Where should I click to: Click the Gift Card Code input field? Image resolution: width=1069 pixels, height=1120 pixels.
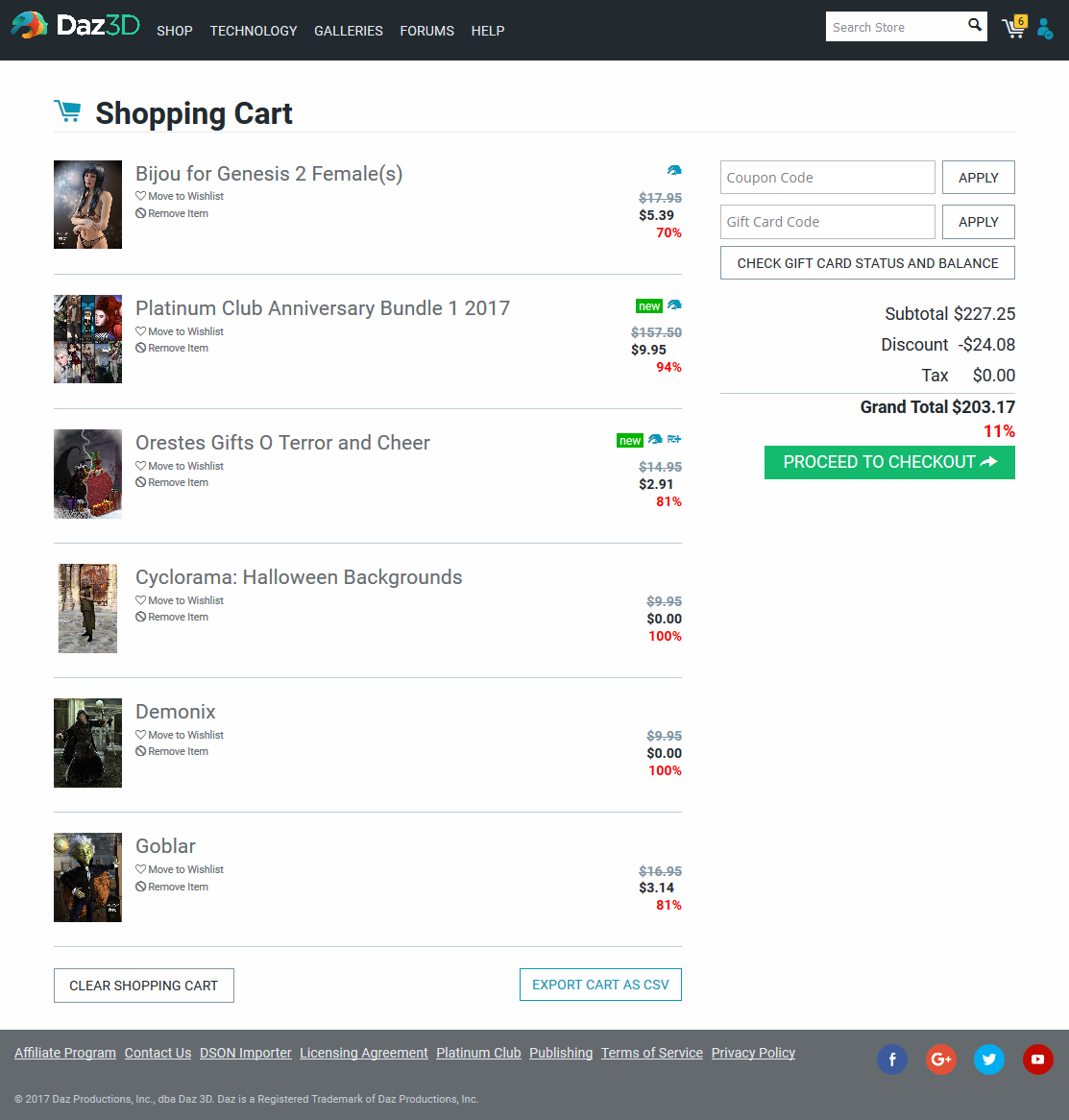click(828, 222)
